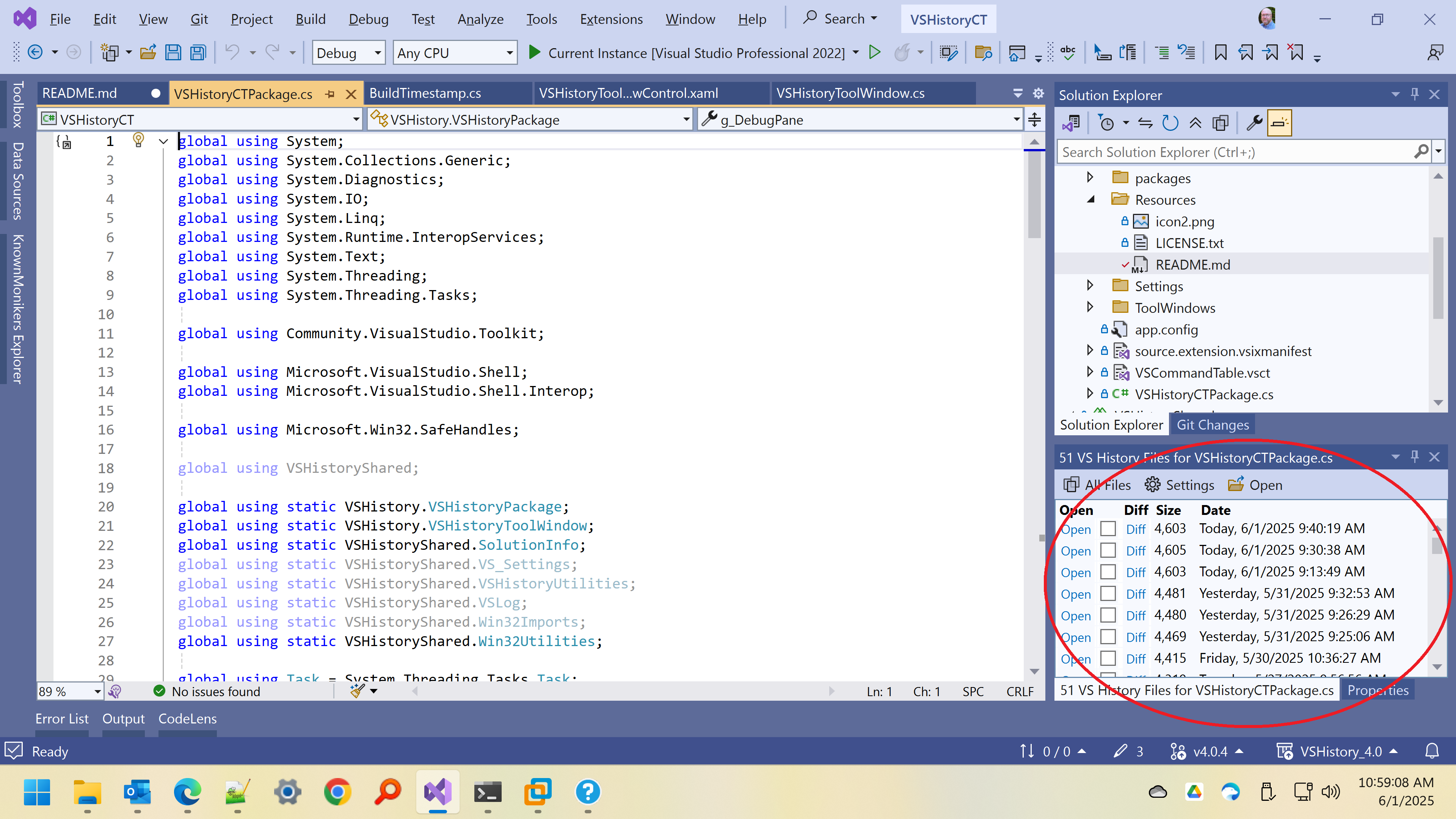Check the box next to the 4,603 history file
This screenshot has height=819, width=1456.
point(1108,529)
